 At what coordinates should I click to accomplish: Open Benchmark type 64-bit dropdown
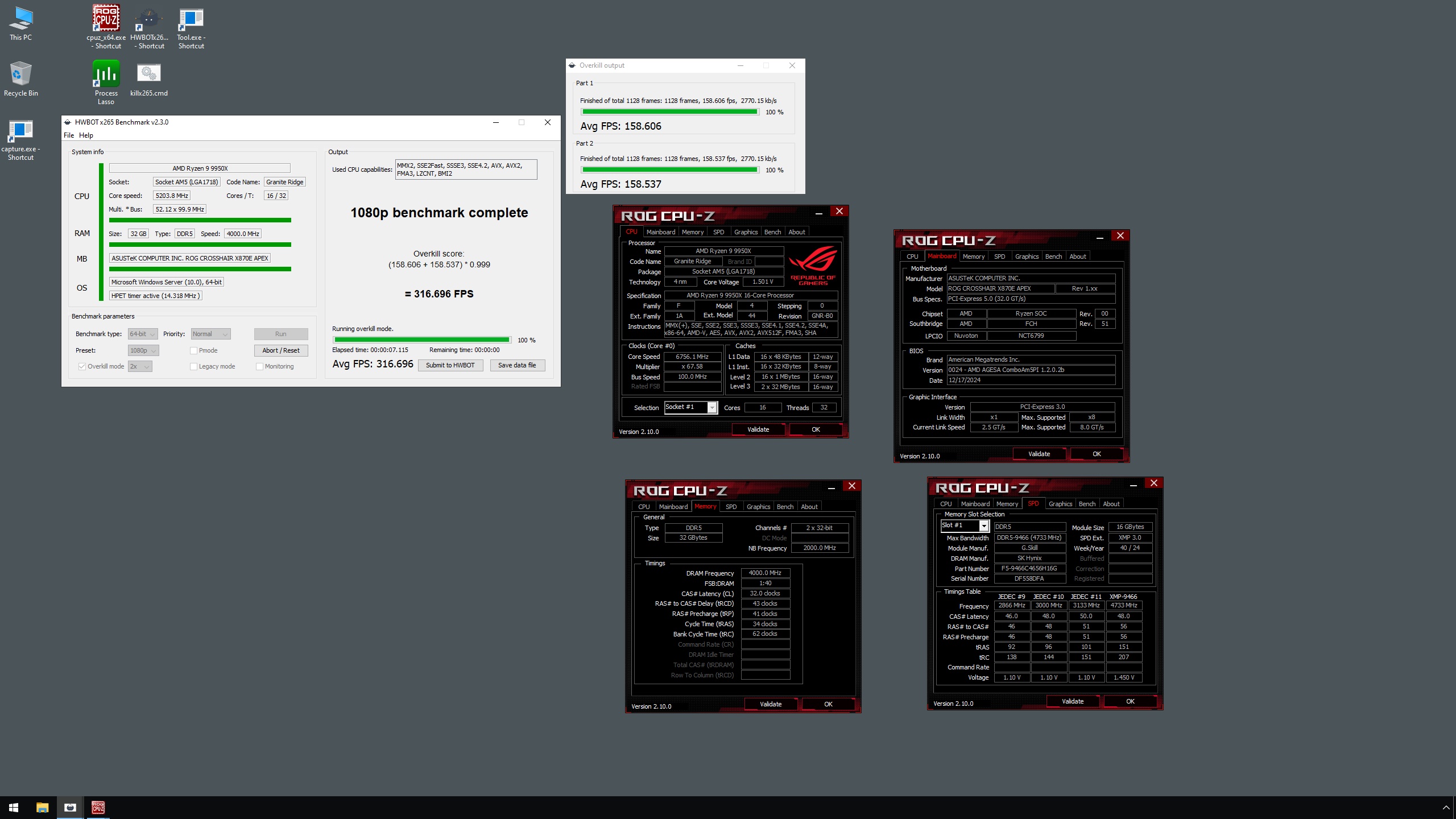point(143,334)
